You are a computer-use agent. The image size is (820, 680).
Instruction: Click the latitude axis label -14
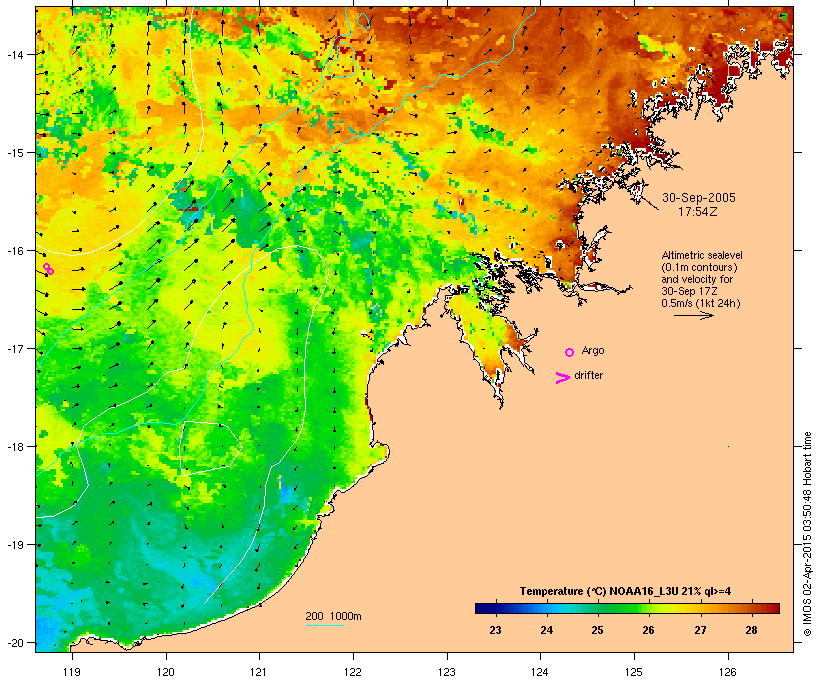tap(15, 54)
